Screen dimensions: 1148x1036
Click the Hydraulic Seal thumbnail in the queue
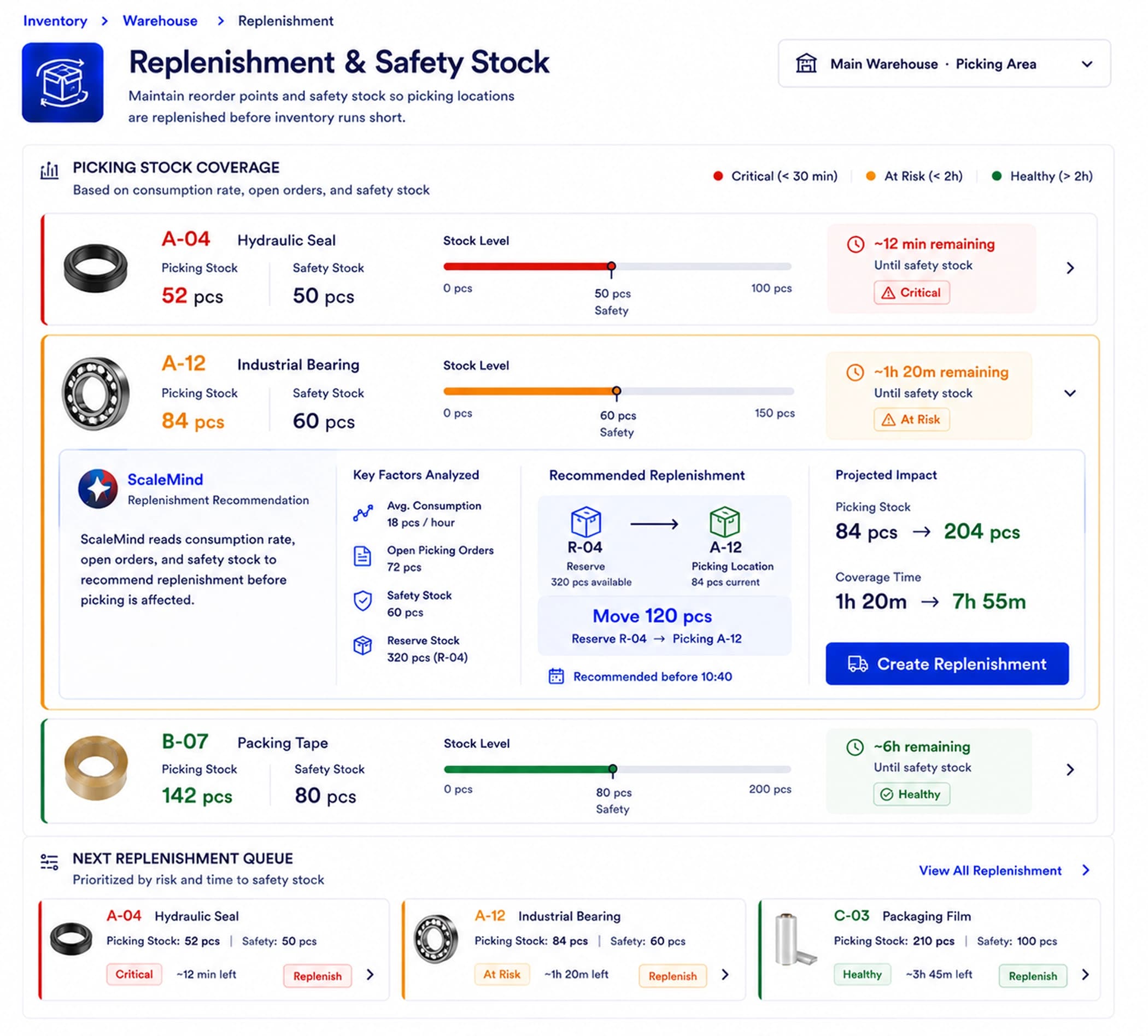[x=71, y=939]
